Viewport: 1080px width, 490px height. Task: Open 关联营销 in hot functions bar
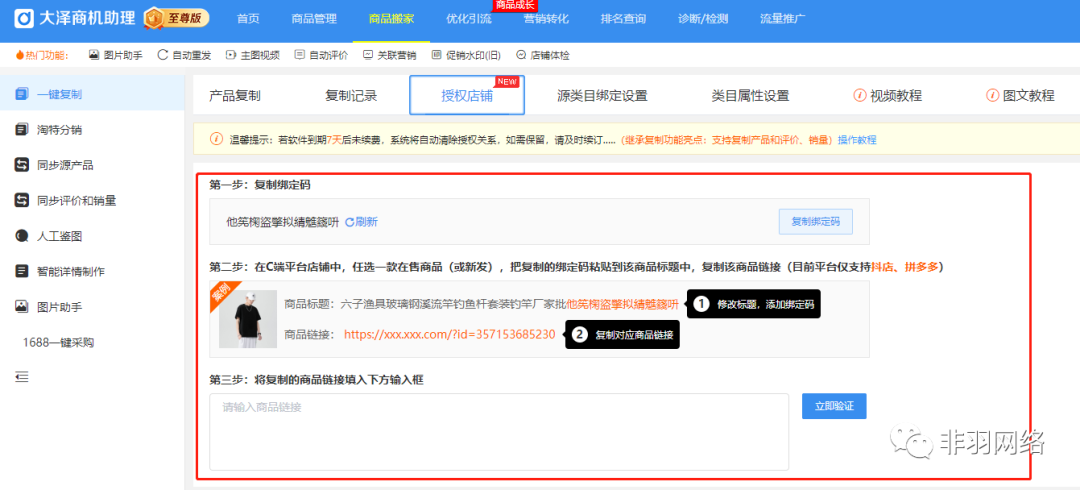click(x=369, y=55)
